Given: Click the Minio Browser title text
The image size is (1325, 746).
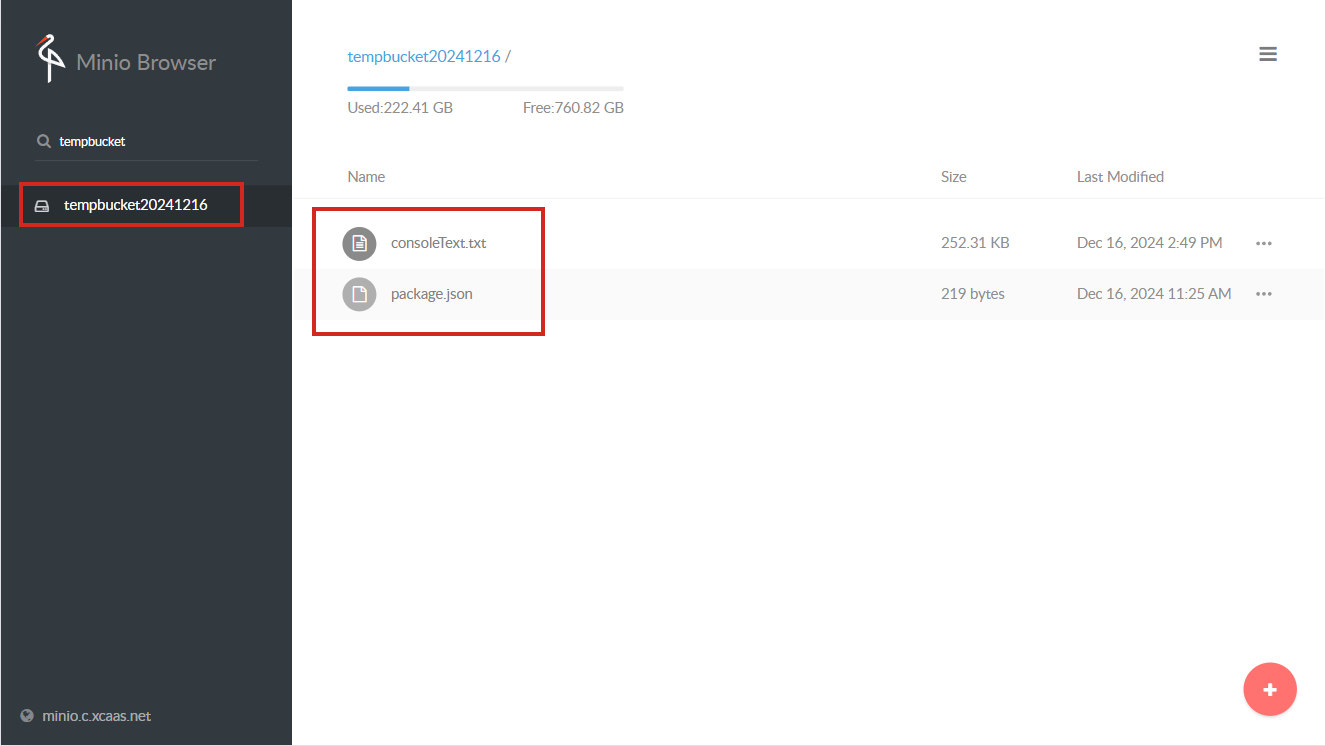Looking at the screenshot, I should (146, 62).
